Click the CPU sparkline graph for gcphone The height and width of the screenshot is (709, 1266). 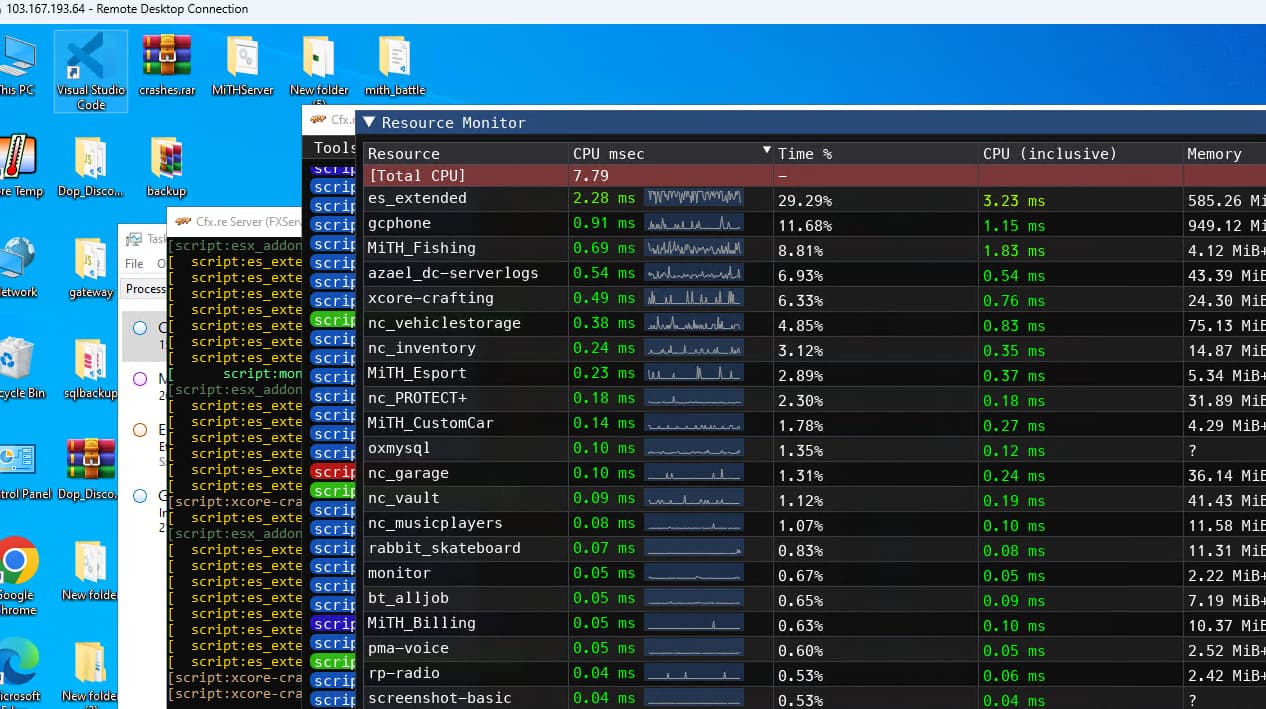[694, 222]
